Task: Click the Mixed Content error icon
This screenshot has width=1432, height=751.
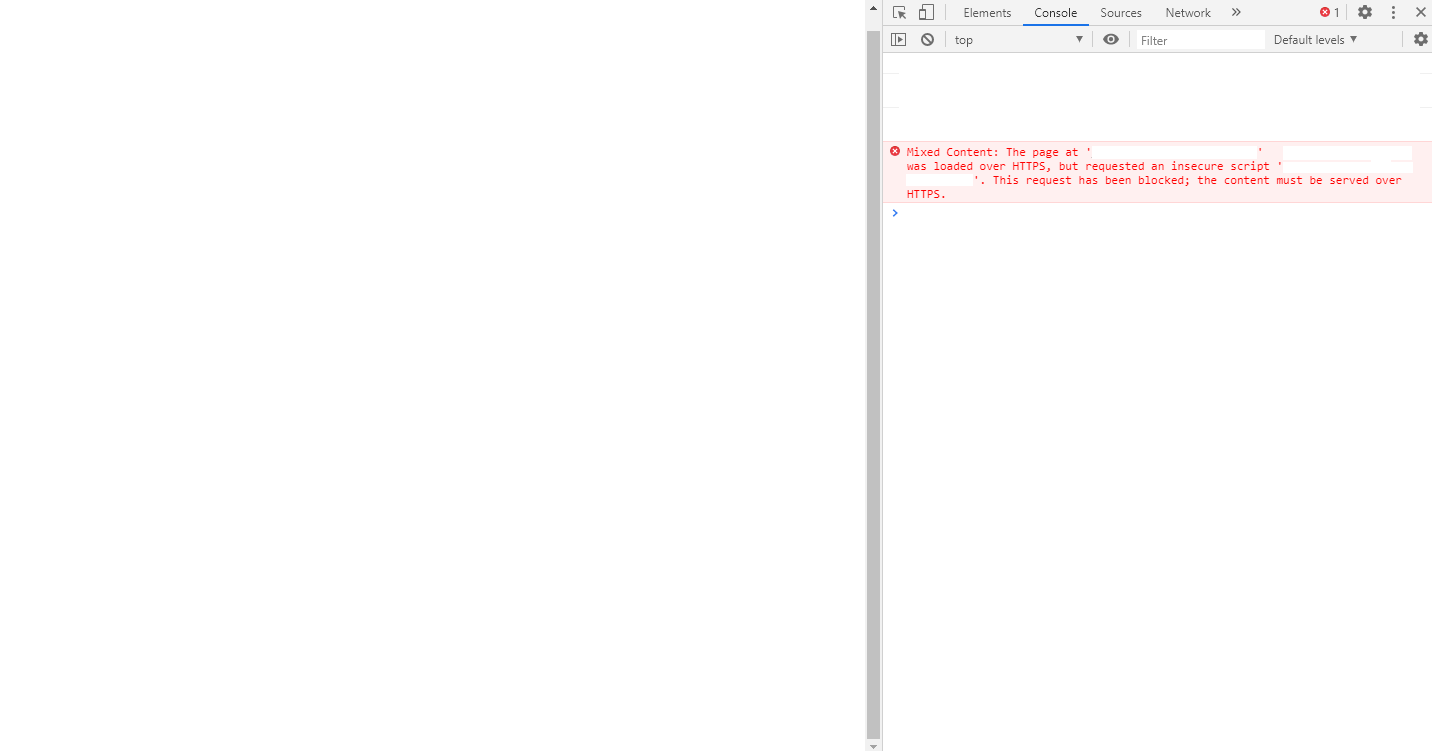Action: pos(895,151)
